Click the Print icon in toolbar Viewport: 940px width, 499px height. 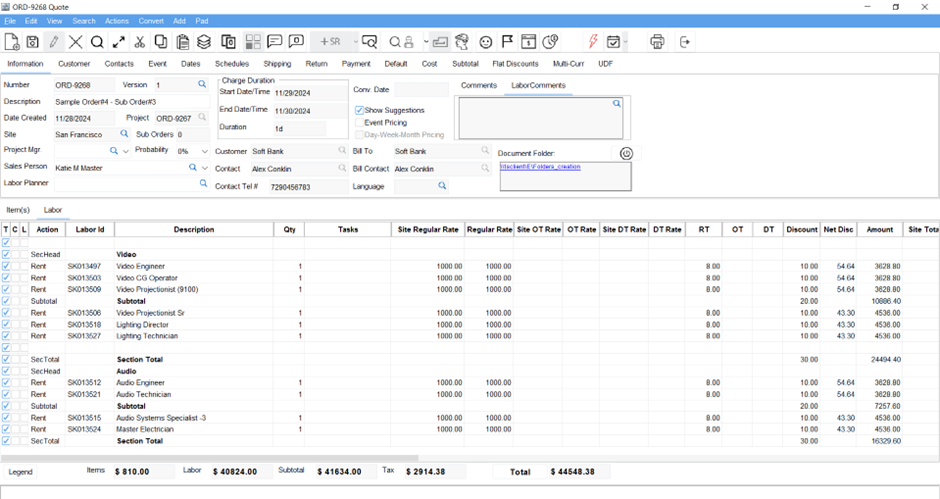point(657,42)
